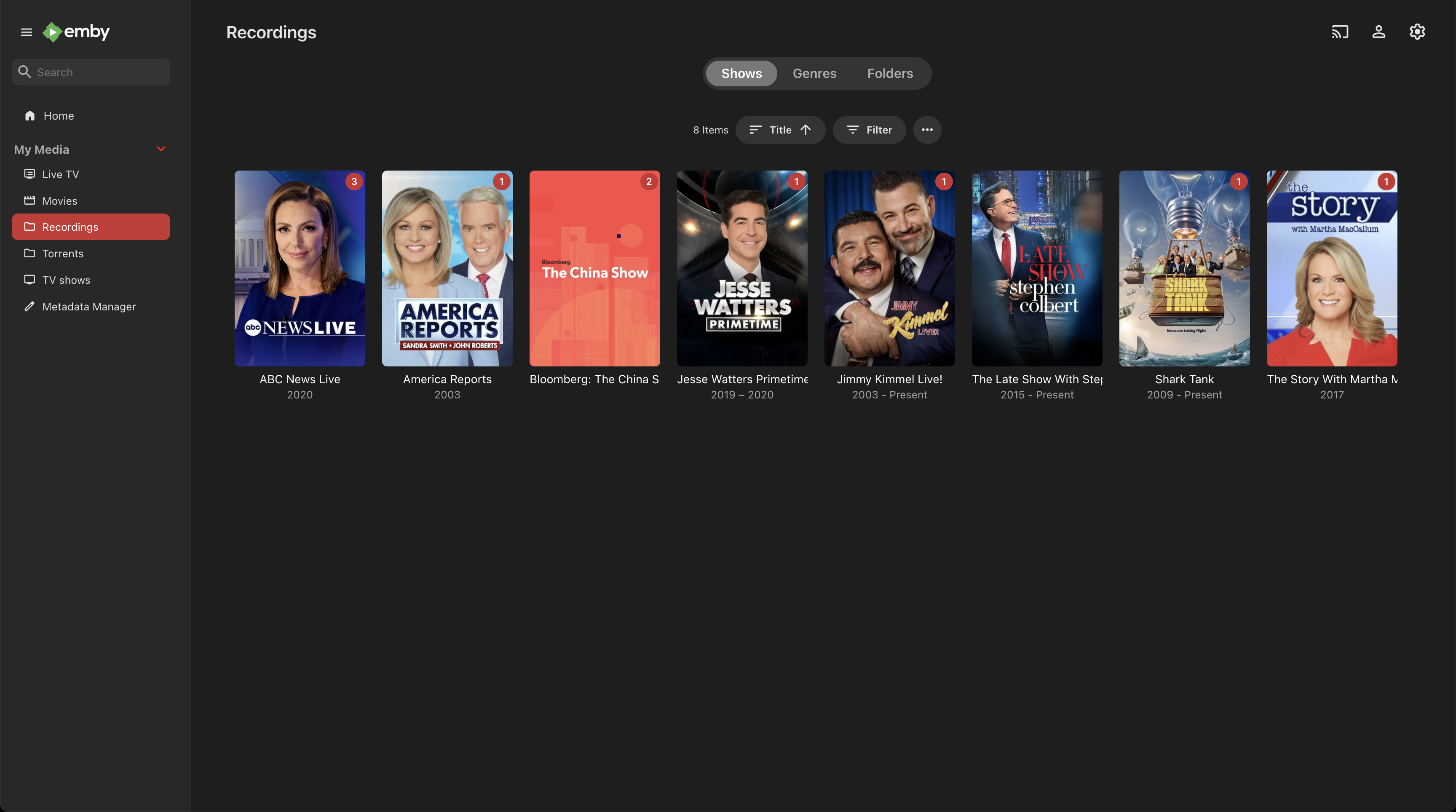Click the Torrents folder icon
This screenshot has height=812, width=1456.
click(29, 253)
